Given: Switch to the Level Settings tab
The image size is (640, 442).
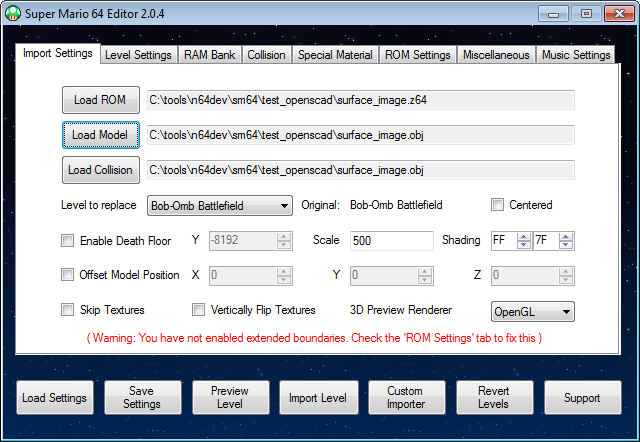Looking at the screenshot, I should [x=138, y=55].
